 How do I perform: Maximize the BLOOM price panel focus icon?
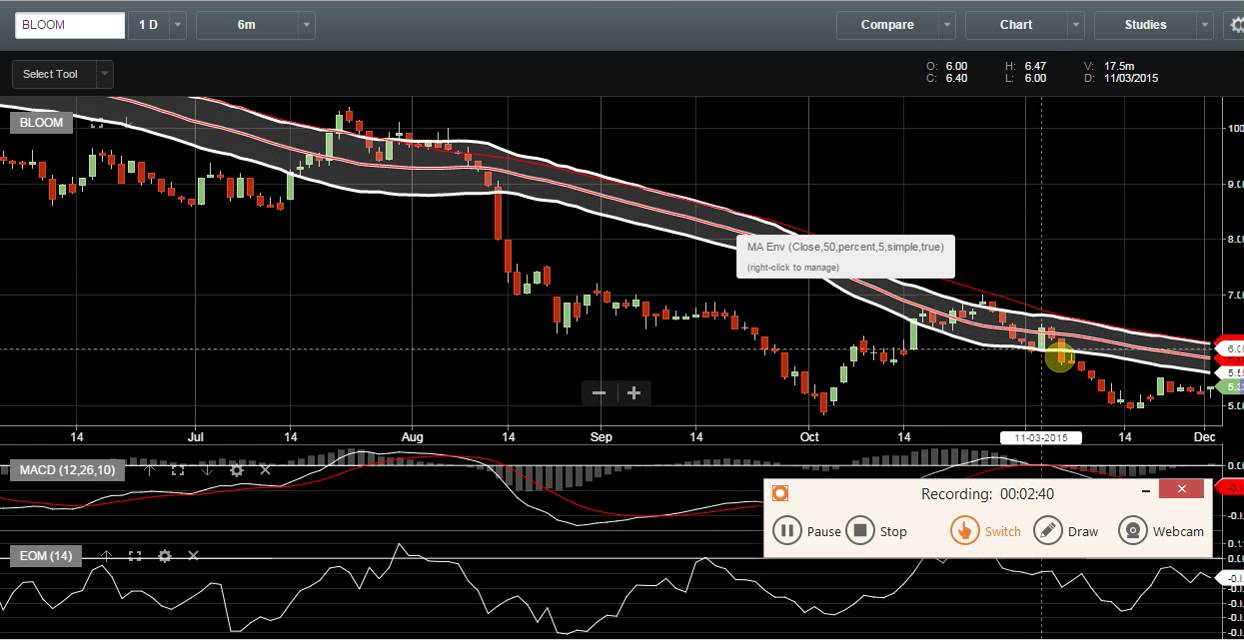click(97, 123)
